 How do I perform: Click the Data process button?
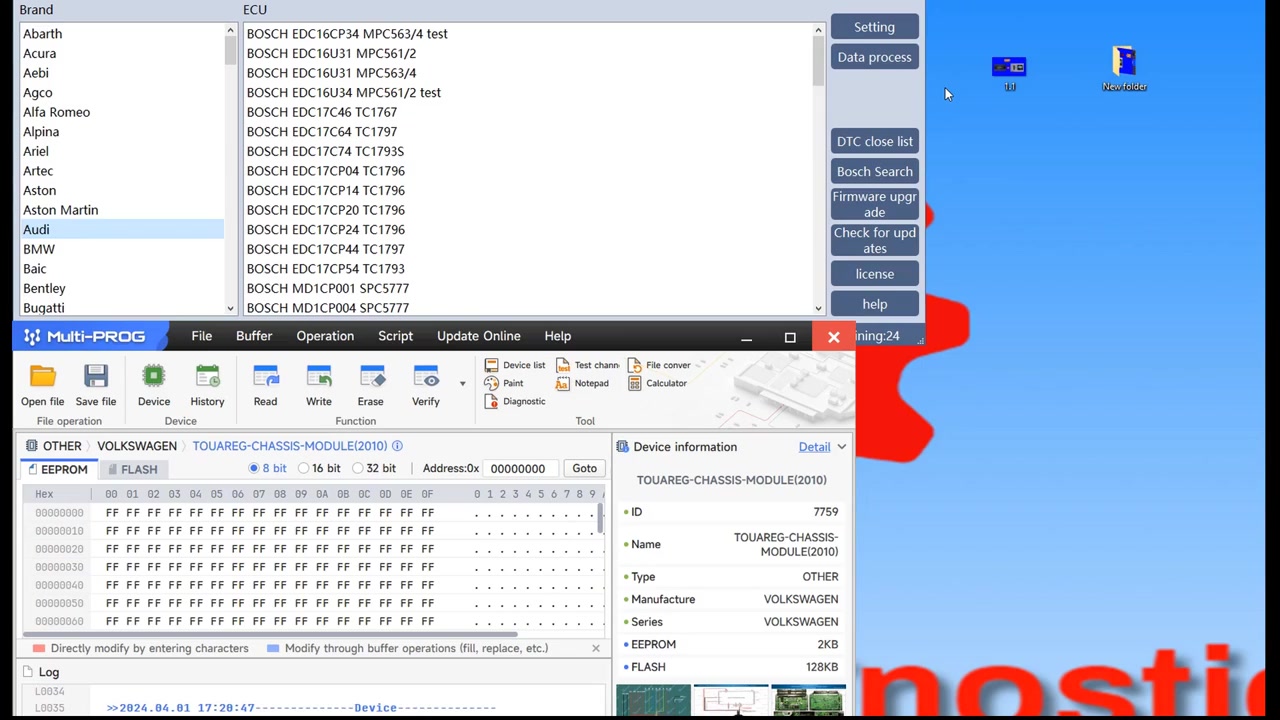(x=875, y=57)
